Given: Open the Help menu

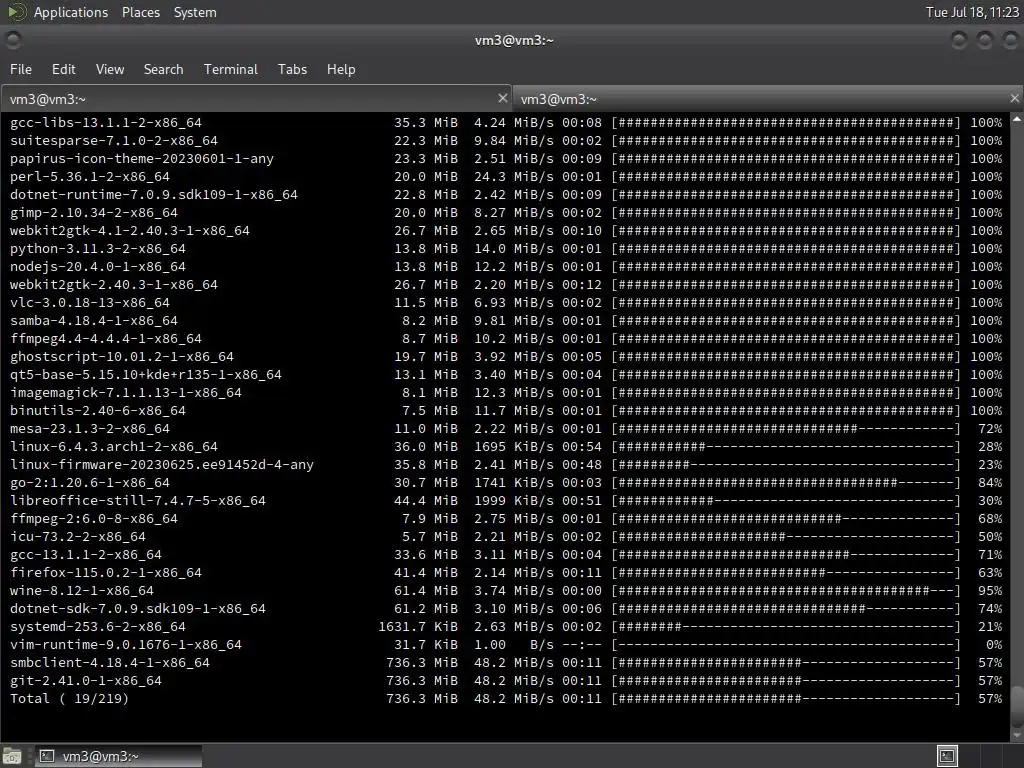Looking at the screenshot, I should coord(341,69).
